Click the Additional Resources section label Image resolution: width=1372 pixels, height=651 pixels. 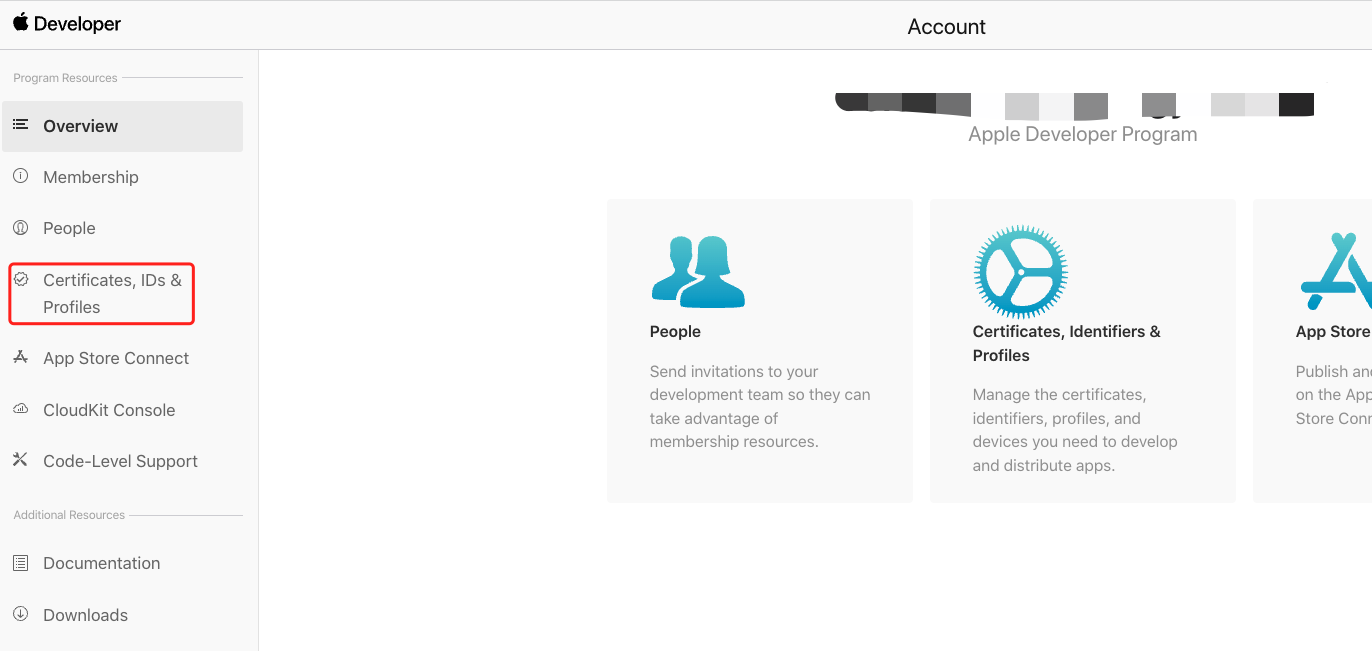[x=69, y=515]
